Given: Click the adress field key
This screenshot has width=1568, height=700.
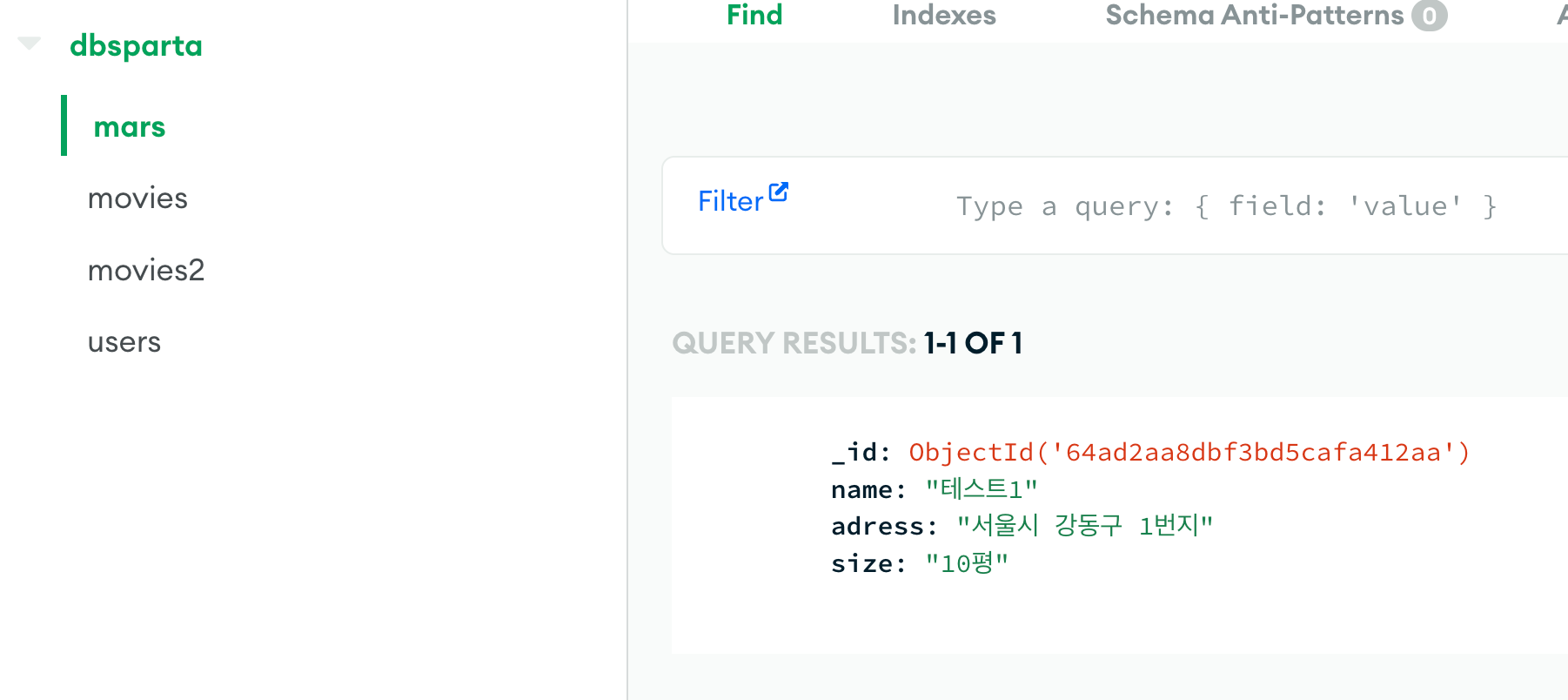Looking at the screenshot, I should pyautogui.click(x=884, y=526).
